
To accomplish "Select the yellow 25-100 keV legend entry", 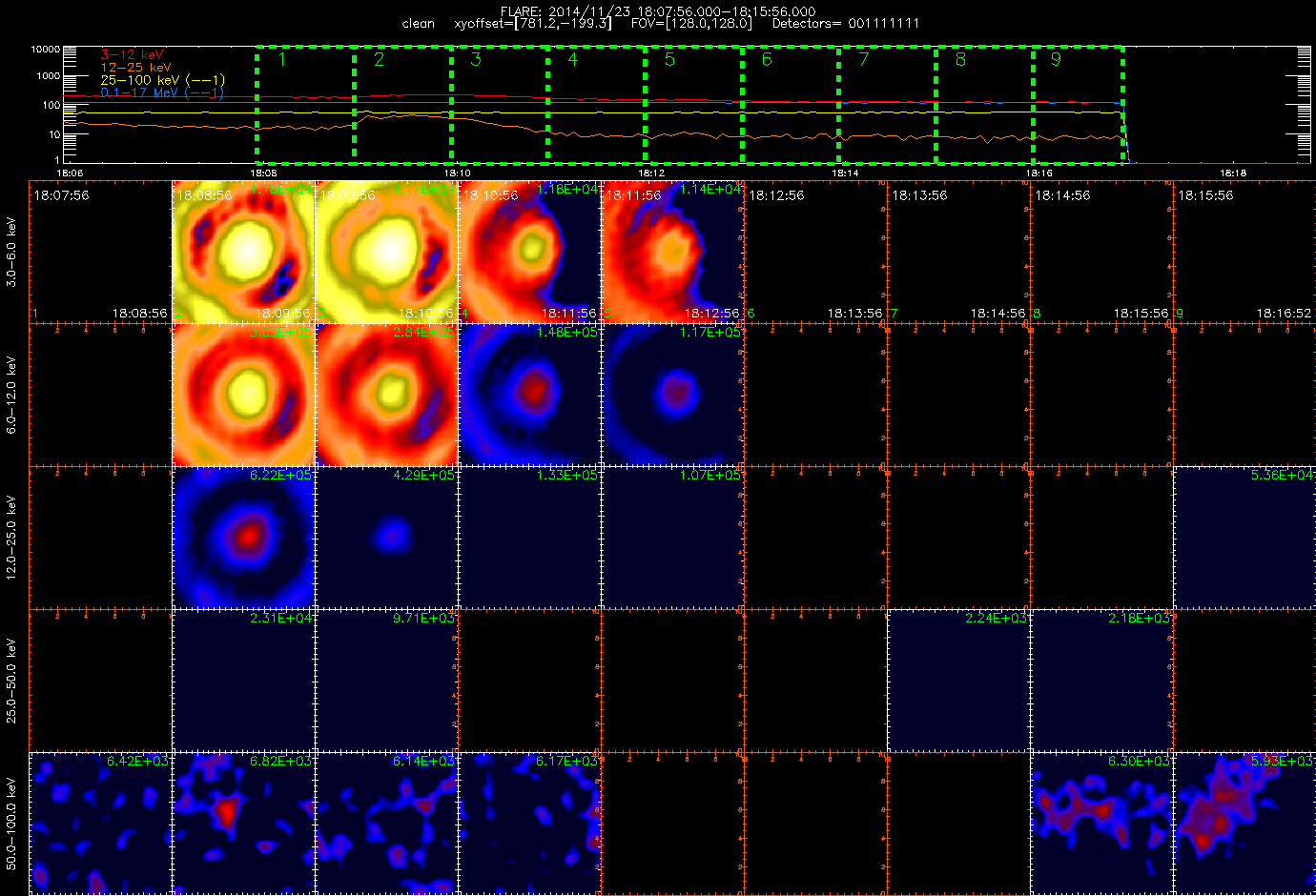I will (163, 80).
